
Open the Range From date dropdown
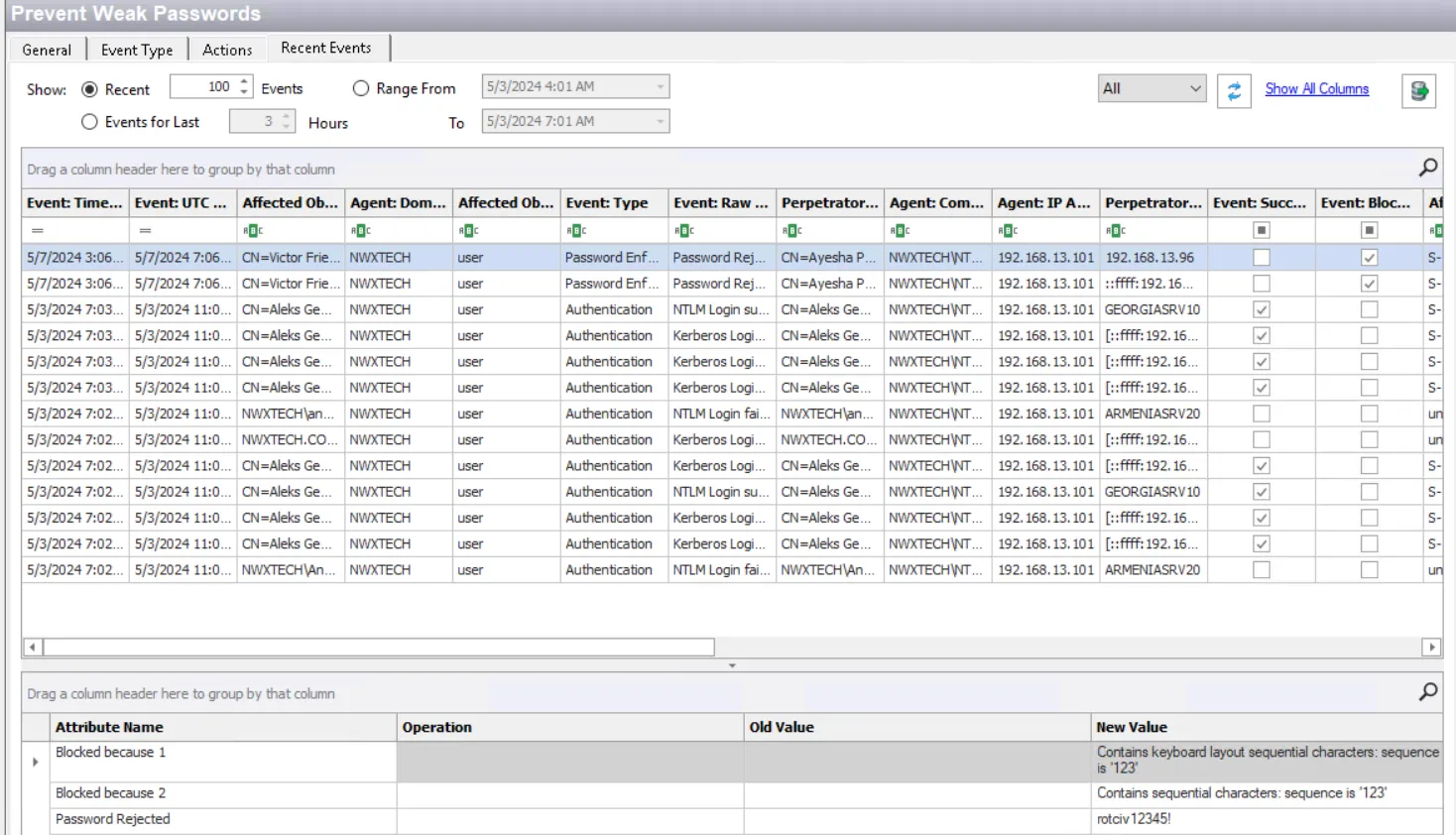[x=660, y=87]
